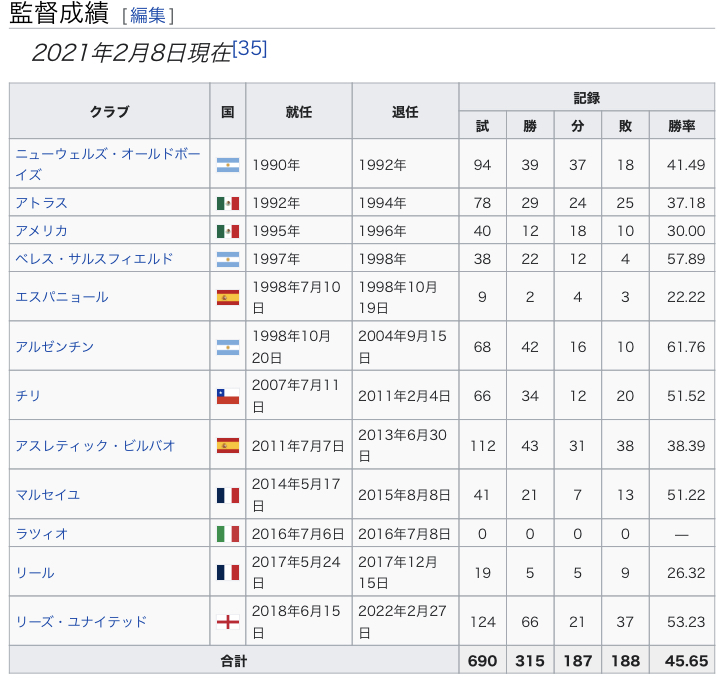Open the エスパニョール club link

[x=62, y=297]
